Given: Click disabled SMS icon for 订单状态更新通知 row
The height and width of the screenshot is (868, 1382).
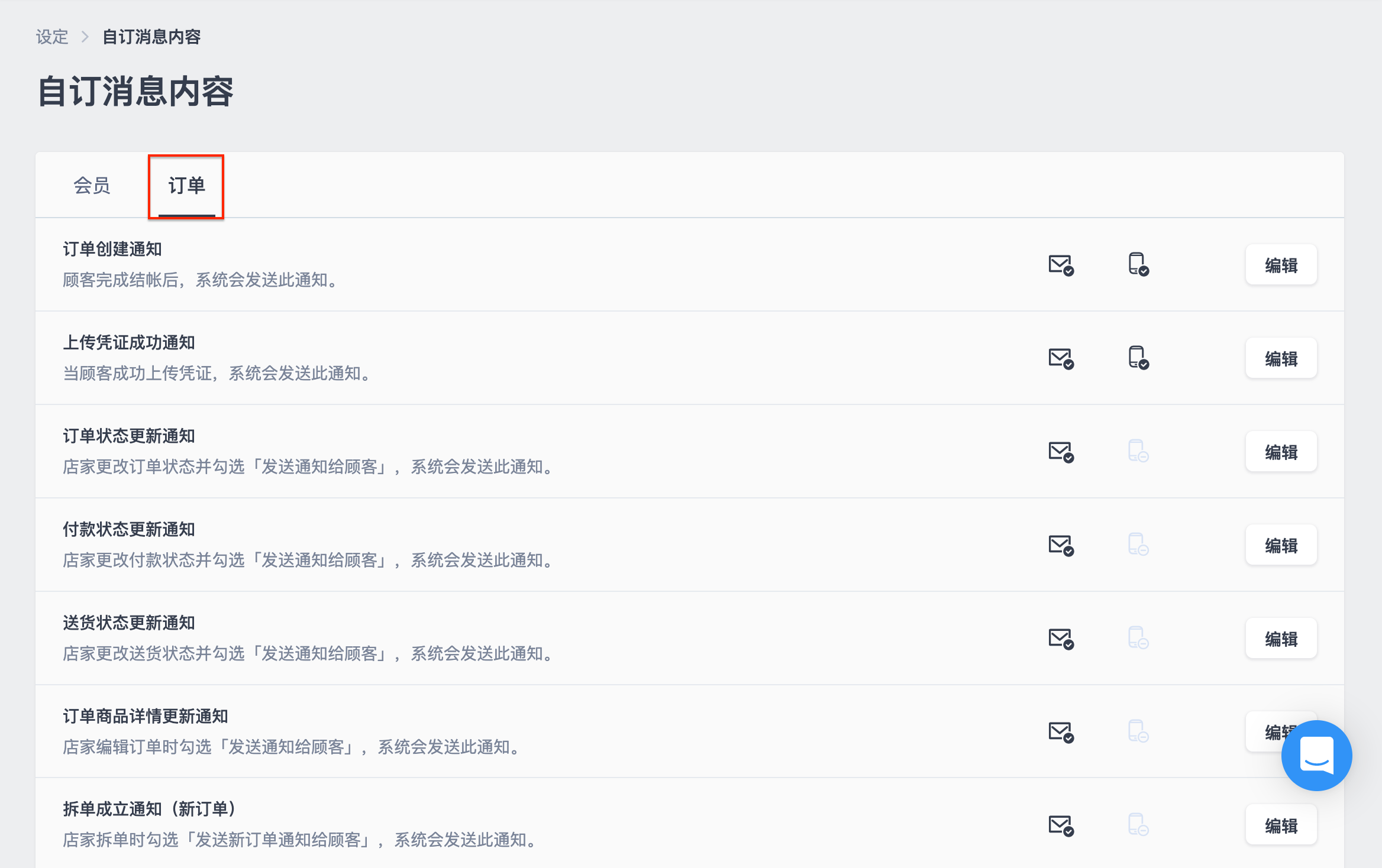Looking at the screenshot, I should [1139, 451].
